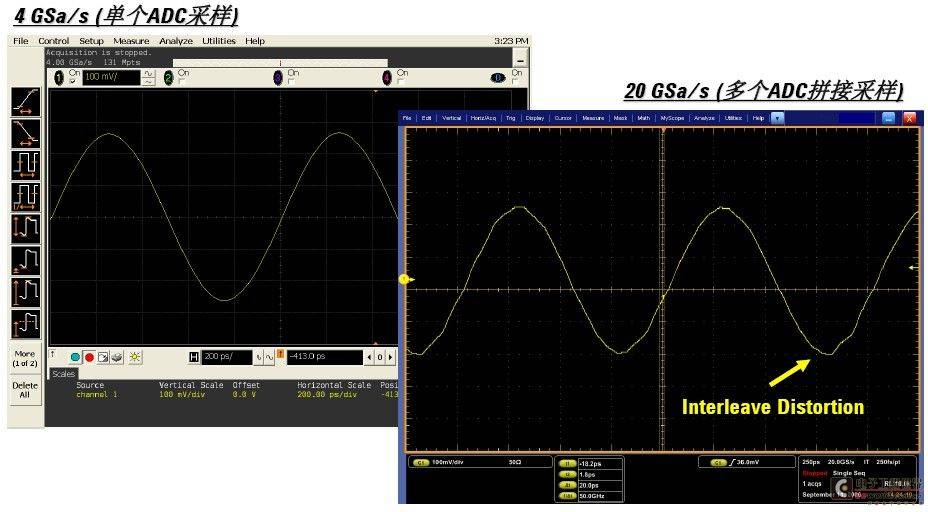The height and width of the screenshot is (512, 928).
Task: Click the More (1 of 2) button
Action: coord(25,358)
